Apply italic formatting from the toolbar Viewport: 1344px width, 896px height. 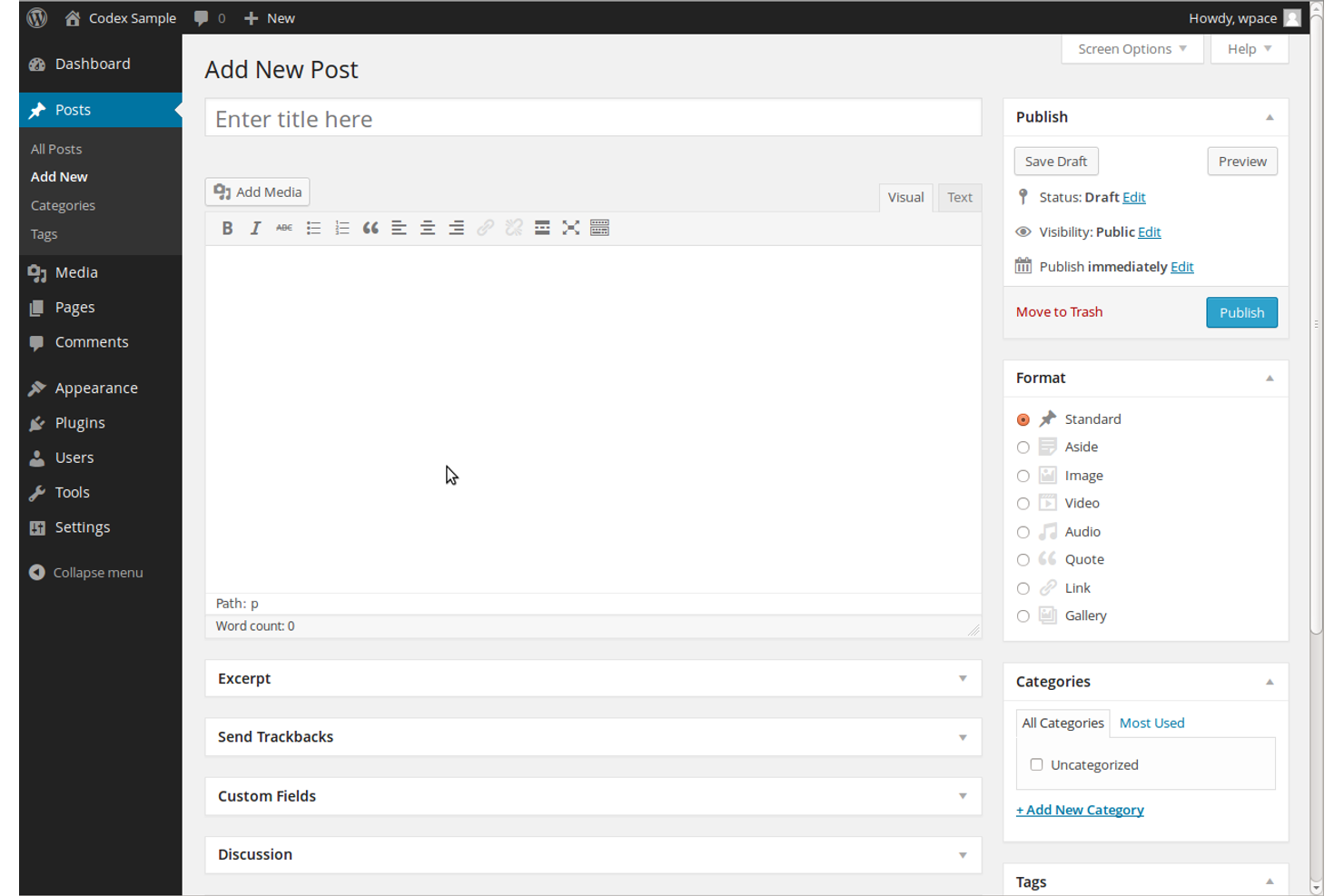click(255, 228)
